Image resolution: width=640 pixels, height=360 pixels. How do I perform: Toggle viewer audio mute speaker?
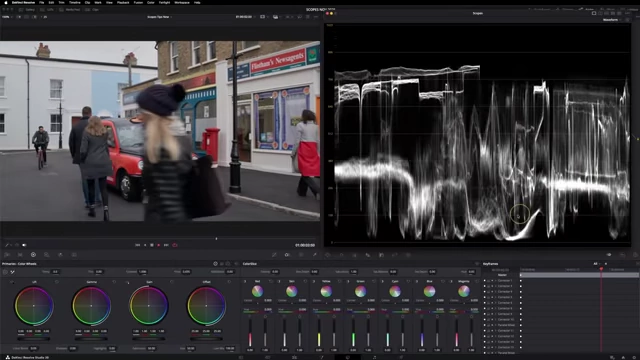24,245
